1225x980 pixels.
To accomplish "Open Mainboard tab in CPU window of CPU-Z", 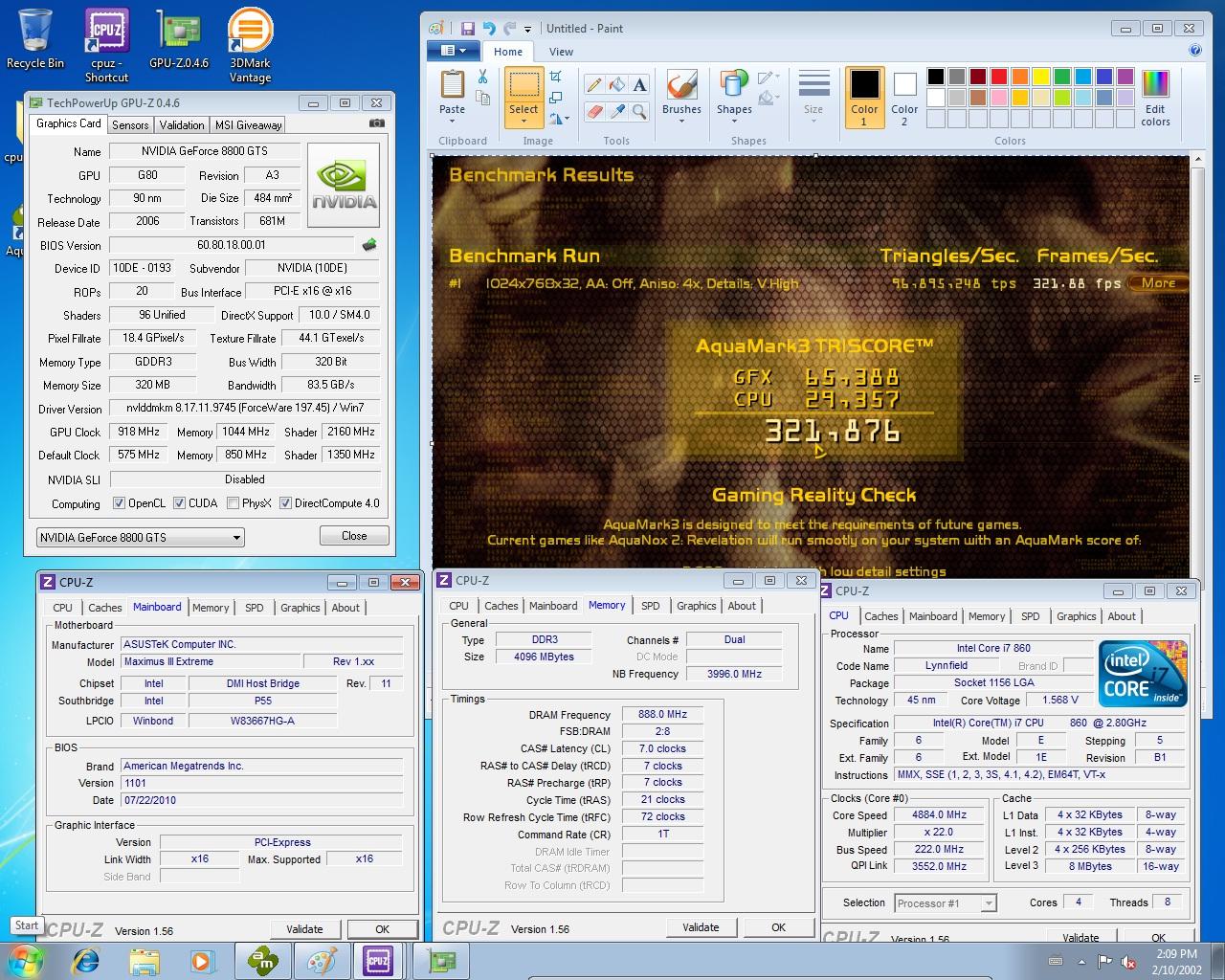I will (933, 616).
